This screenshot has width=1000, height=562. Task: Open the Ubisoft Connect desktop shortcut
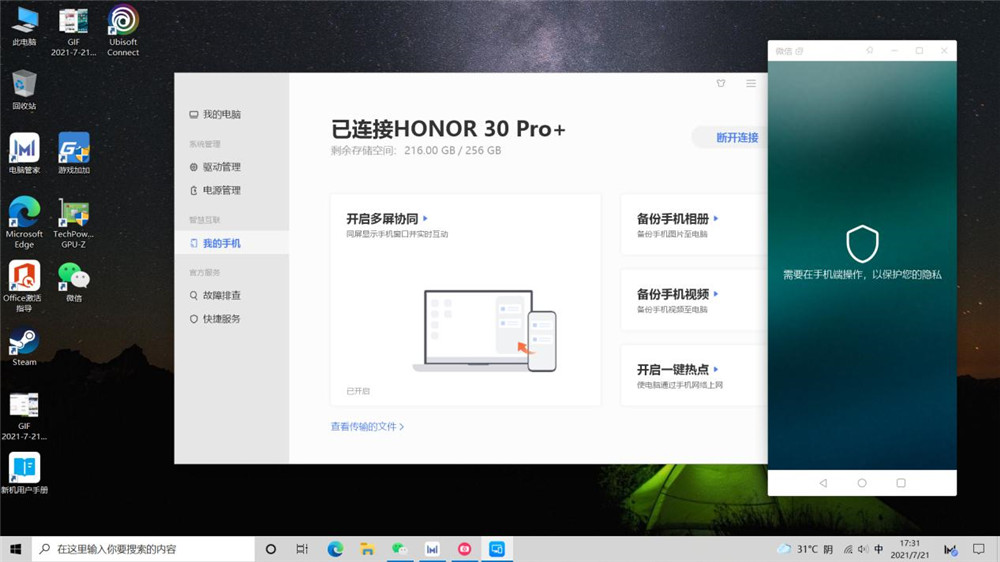[x=122, y=30]
